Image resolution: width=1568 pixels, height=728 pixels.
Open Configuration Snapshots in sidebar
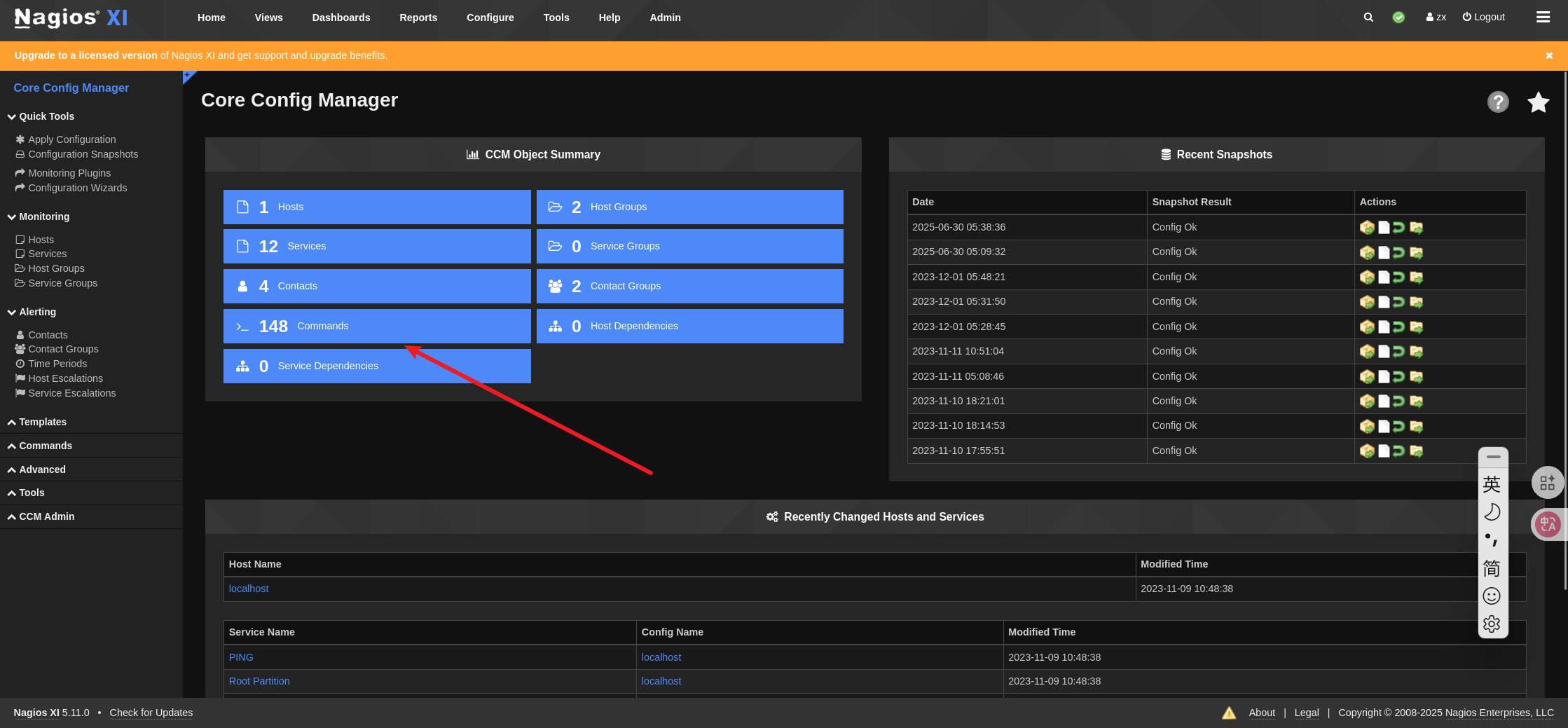click(83, 154)
